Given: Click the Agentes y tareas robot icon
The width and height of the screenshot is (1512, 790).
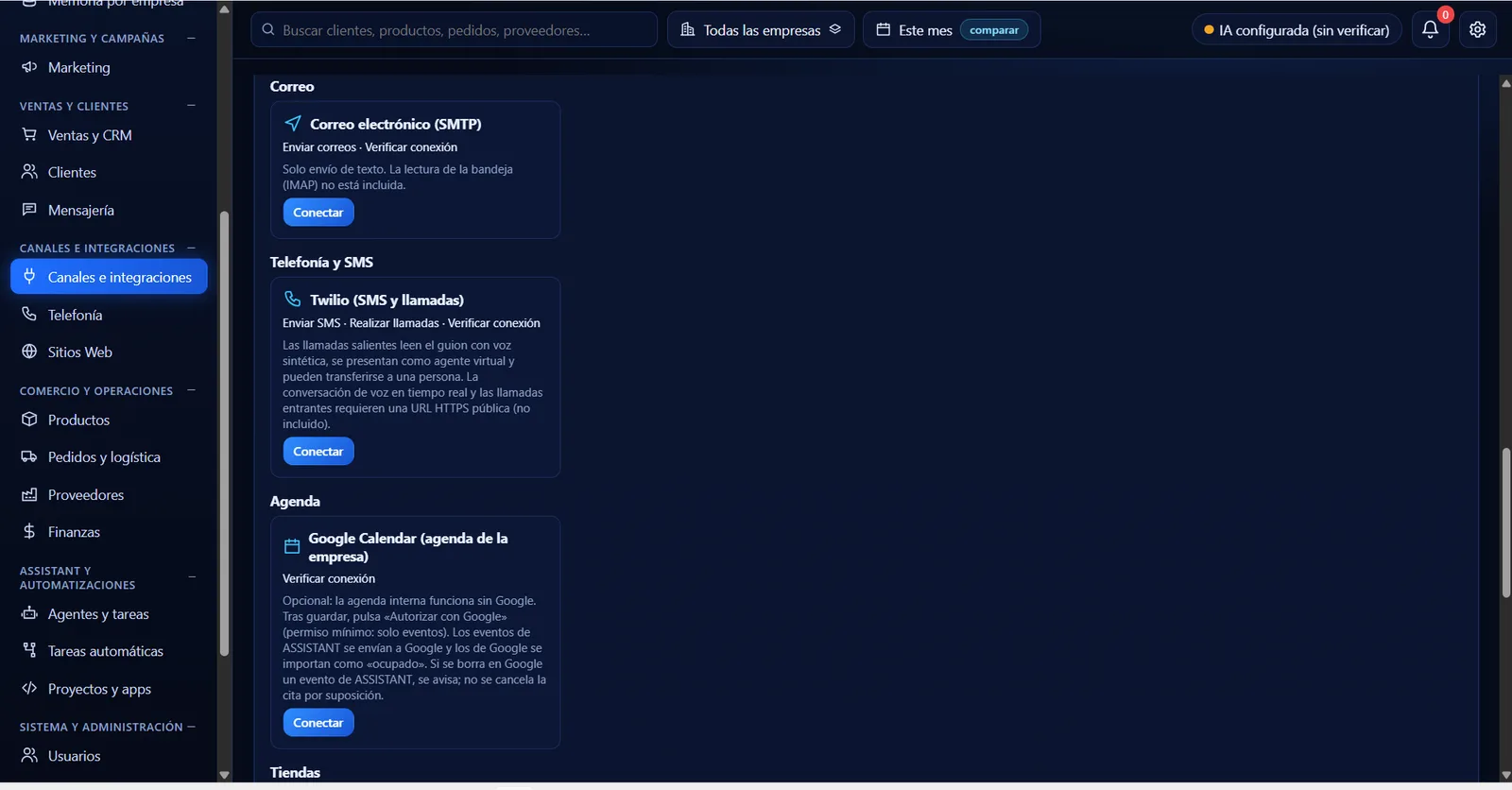Looking at the screenshot, I should pyautogui.click(x=29, y=614).
